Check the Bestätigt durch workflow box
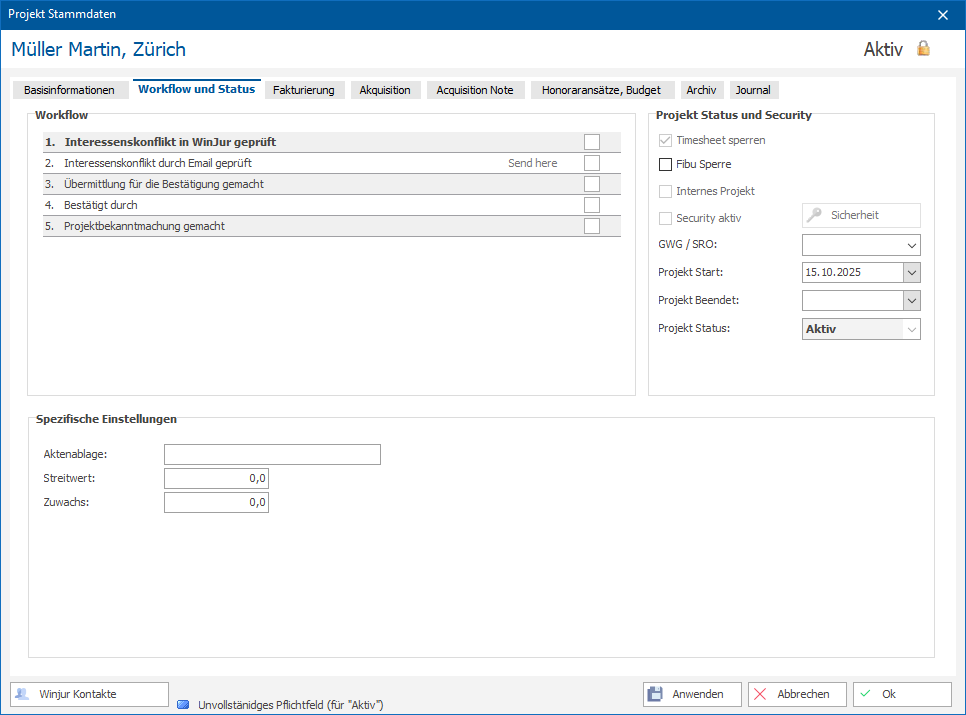The image size is (966, 715). pos(592,205)
